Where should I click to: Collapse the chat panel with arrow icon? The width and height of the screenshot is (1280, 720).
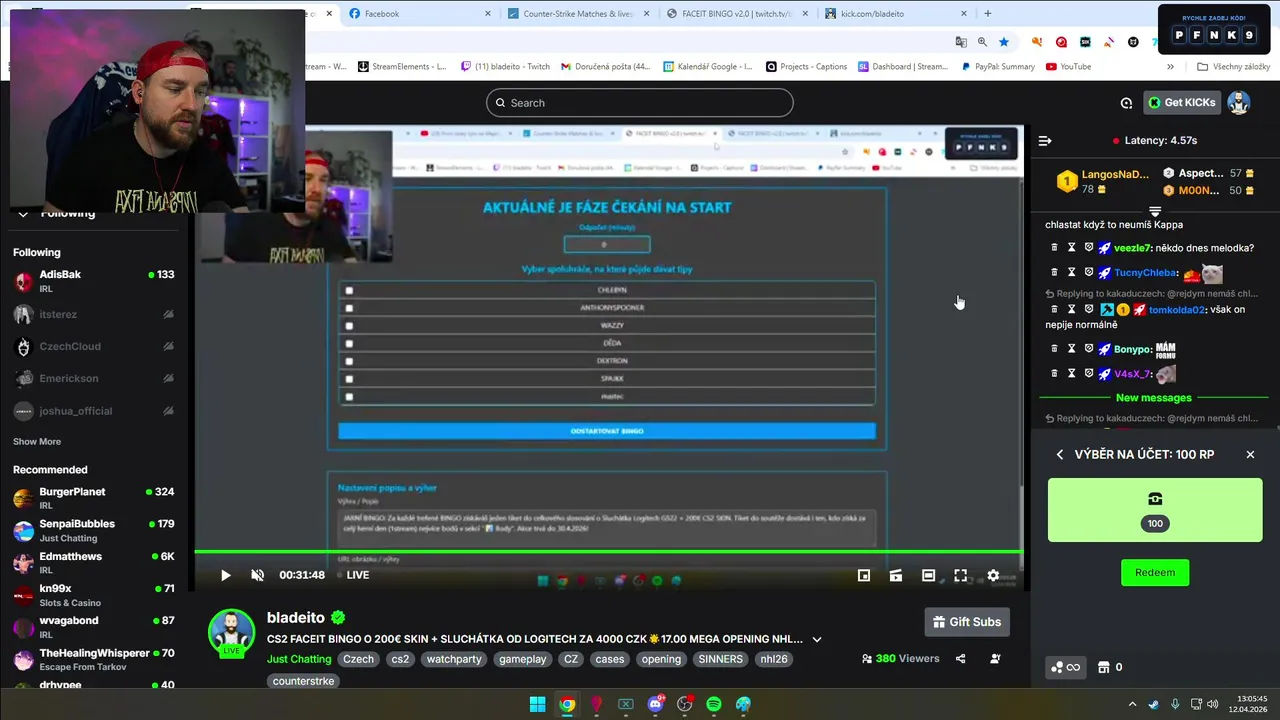point(1045,141)
